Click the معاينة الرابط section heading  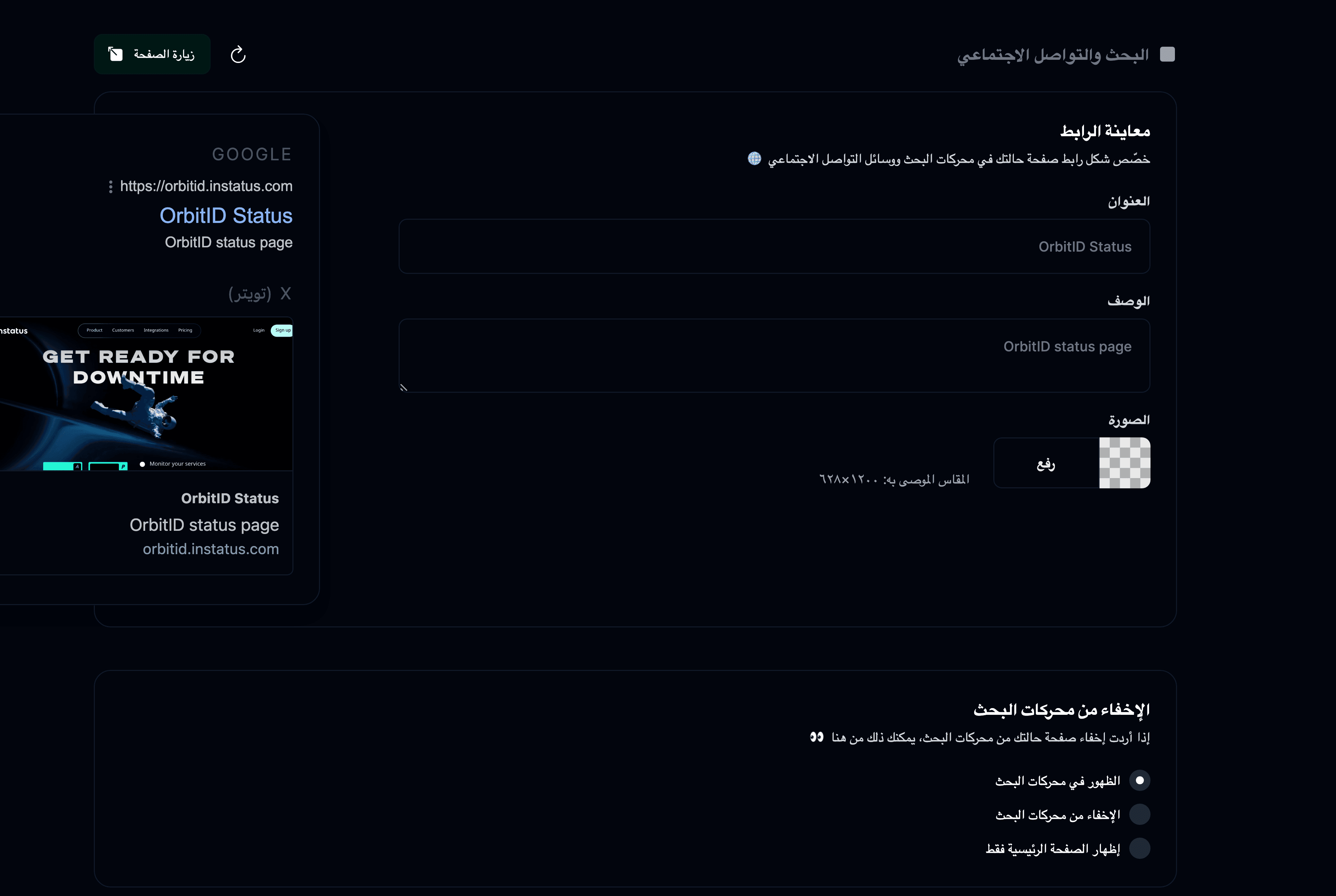click(x=1104, y=131)
